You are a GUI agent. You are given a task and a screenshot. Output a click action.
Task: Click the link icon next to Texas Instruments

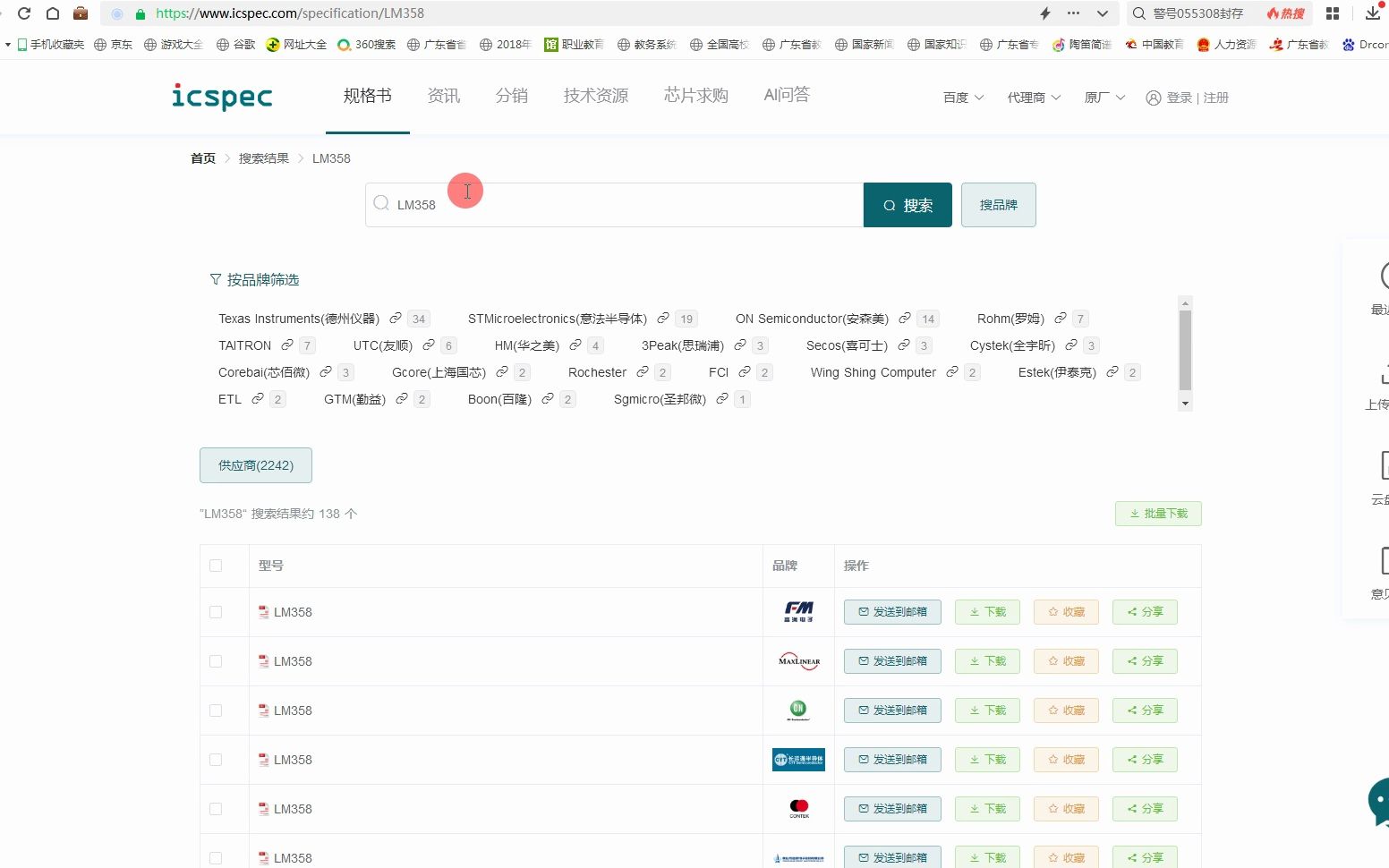pos(396,318)
